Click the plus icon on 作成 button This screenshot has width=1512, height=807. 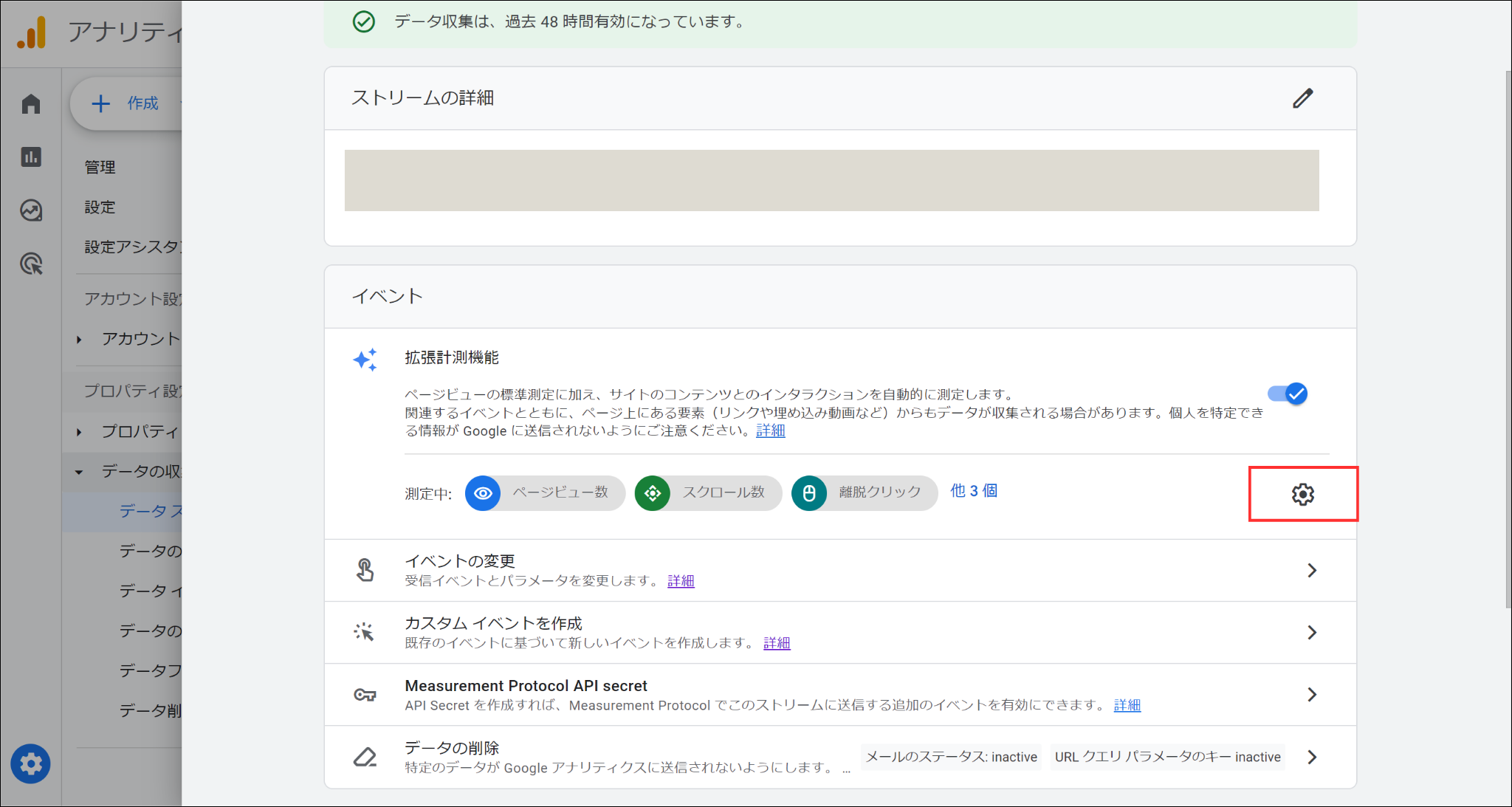[x=100, y=103]
